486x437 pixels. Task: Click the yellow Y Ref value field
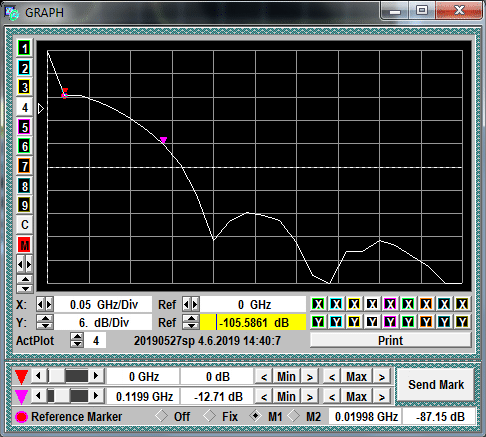click(x=253, y=322)
